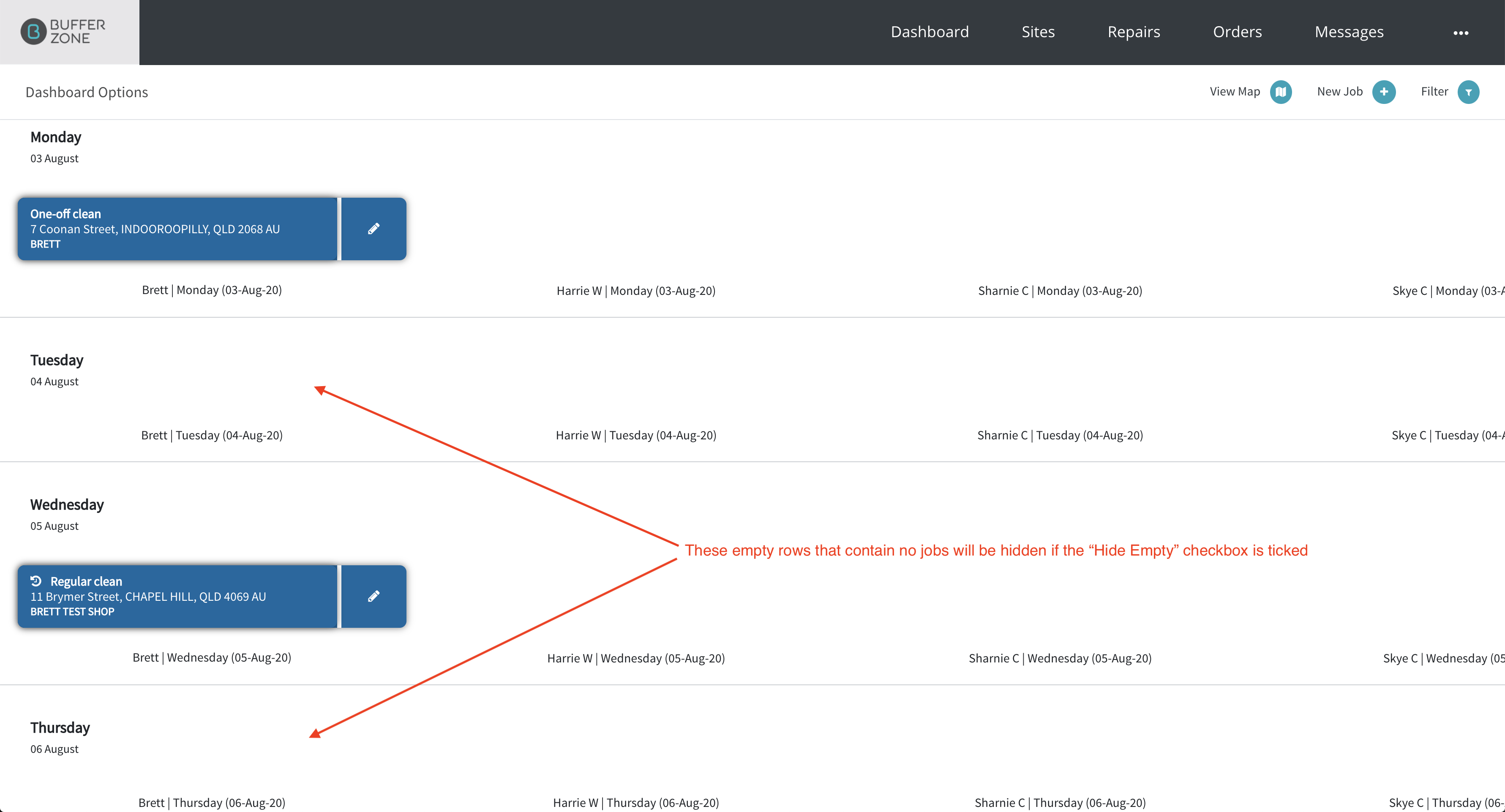
Task: Click the New Job plus icon
Action: (1383, 92)
